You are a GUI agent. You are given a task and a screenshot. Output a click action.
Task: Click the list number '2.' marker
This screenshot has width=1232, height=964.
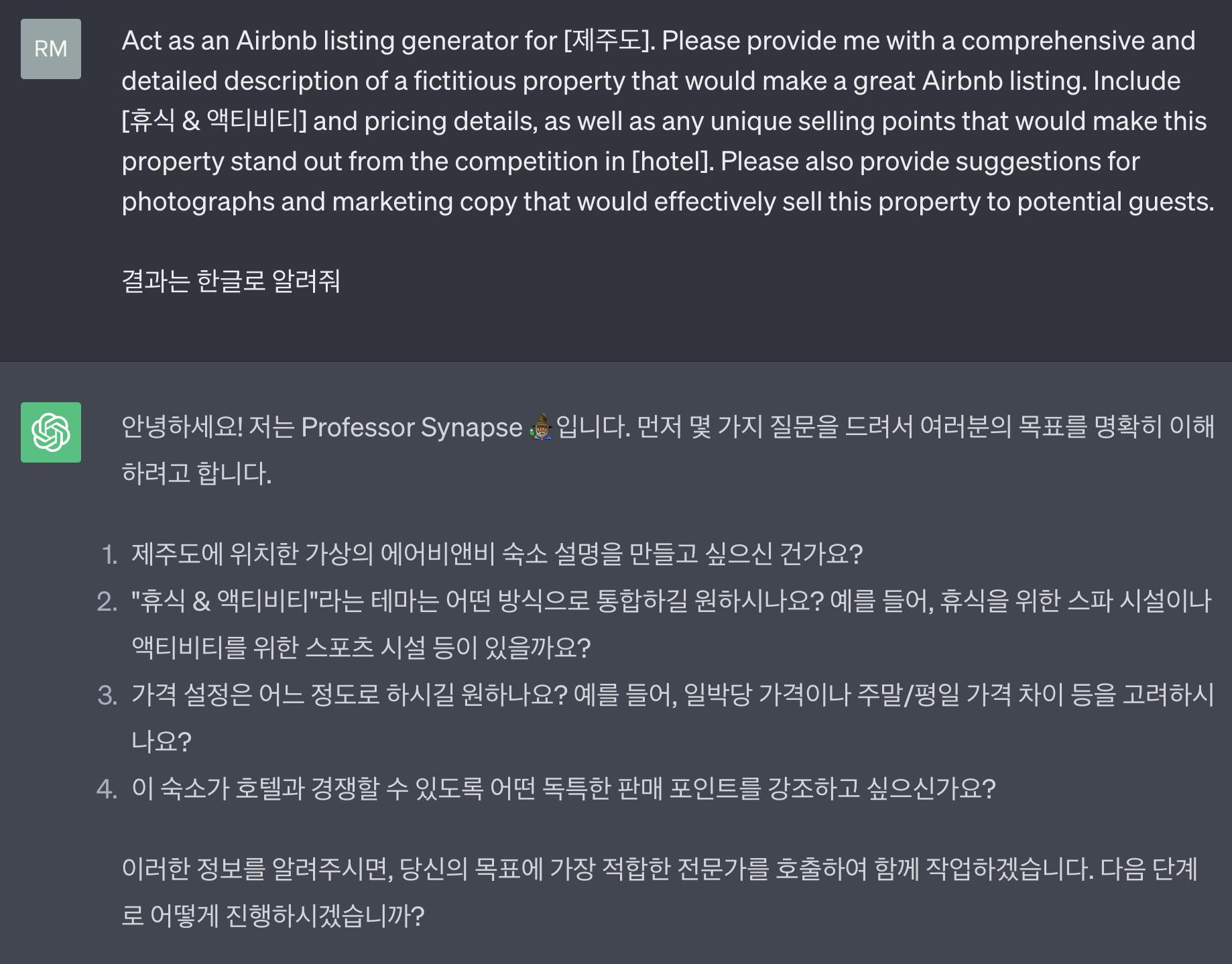pos(107,602)
